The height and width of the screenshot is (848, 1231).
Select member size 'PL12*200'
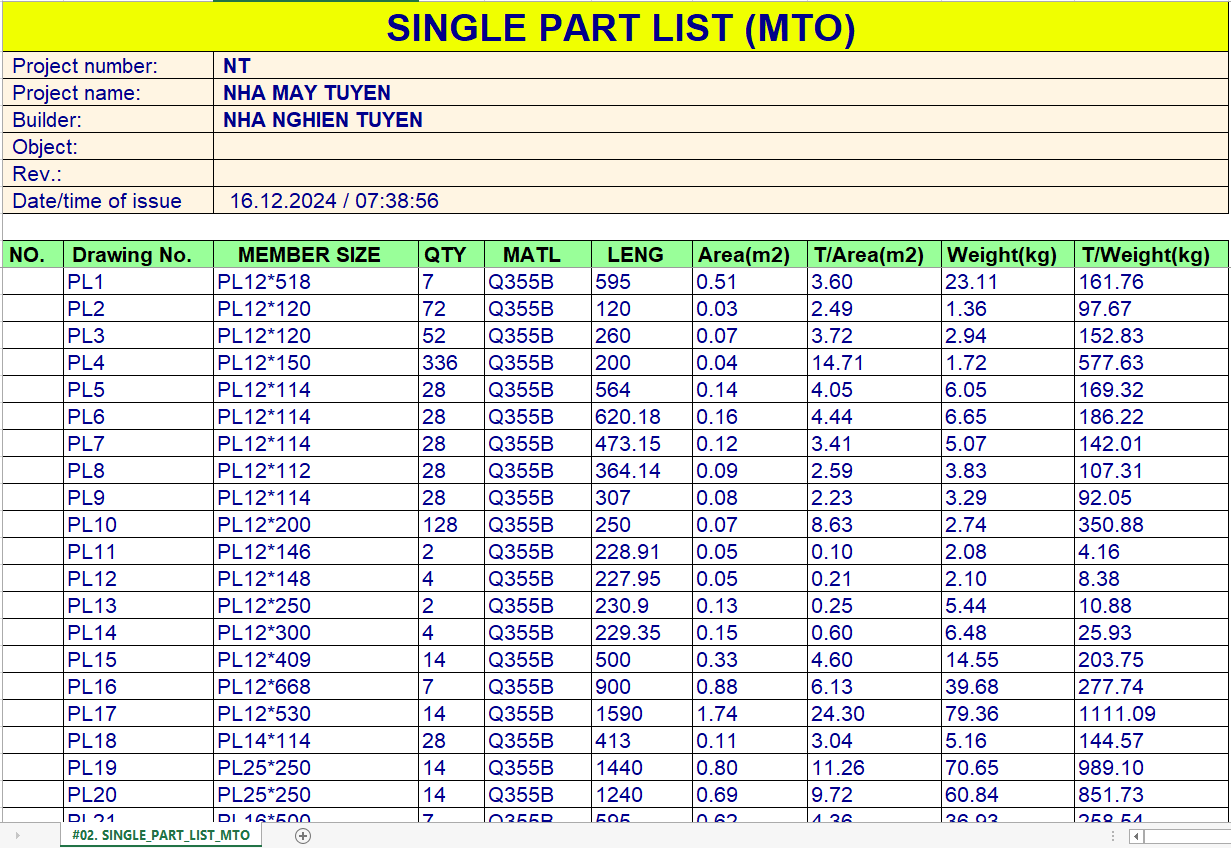(x=316, y=525)
